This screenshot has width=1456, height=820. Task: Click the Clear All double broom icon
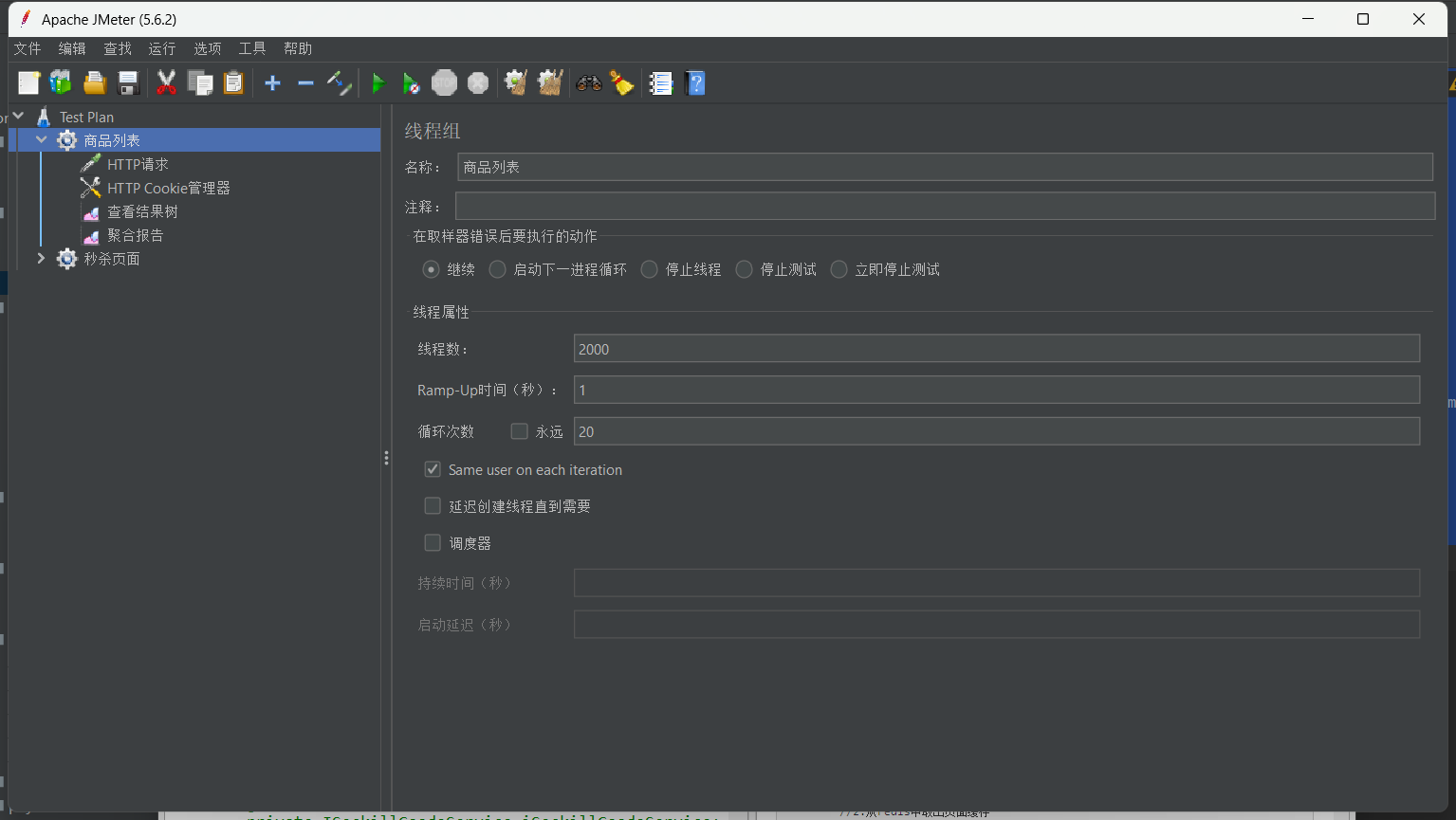(x=550, y=83)
